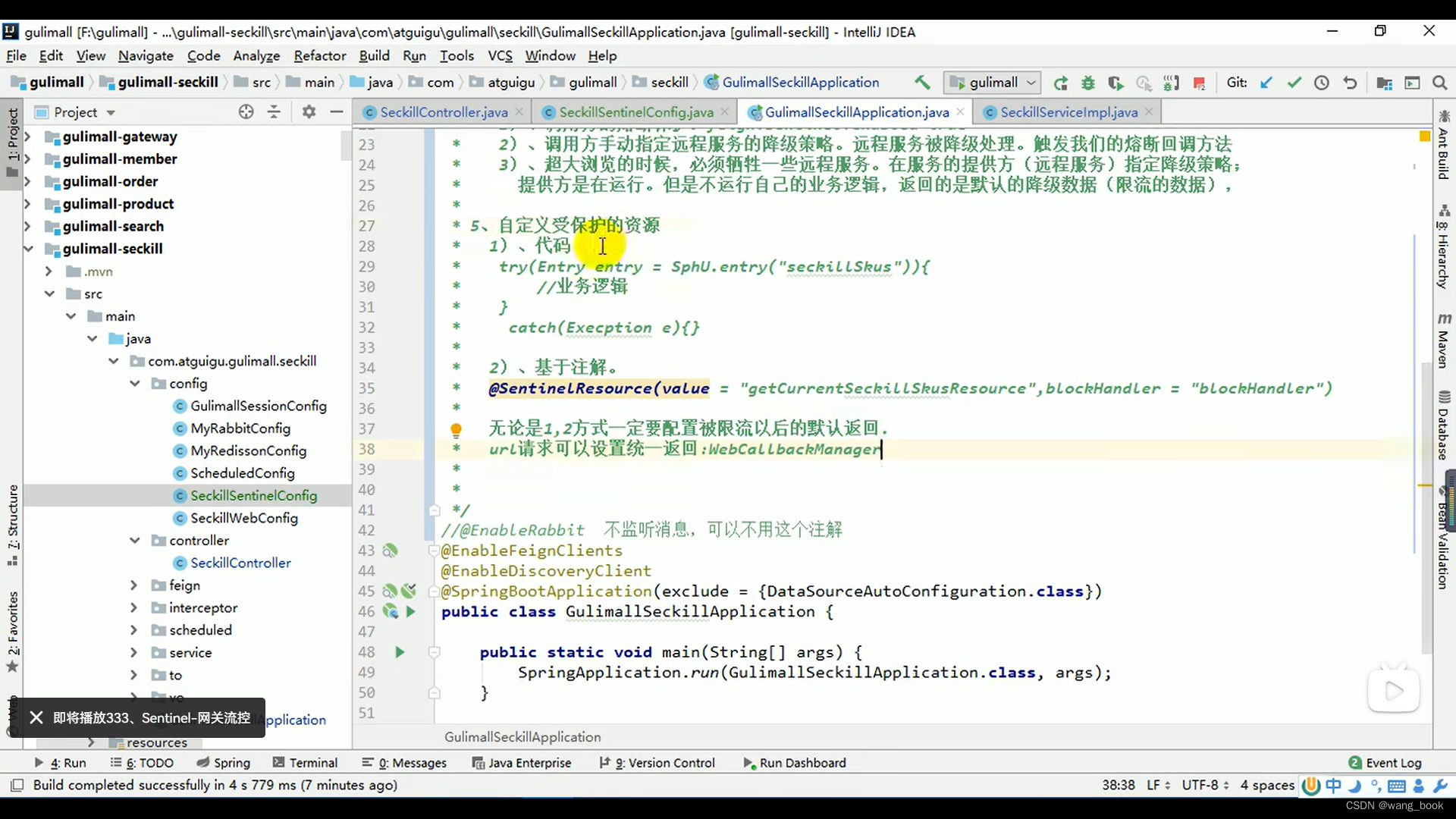1456x819 pixels.
Task: Click the locate-in-tree target icon
Action: coord(246,112)
